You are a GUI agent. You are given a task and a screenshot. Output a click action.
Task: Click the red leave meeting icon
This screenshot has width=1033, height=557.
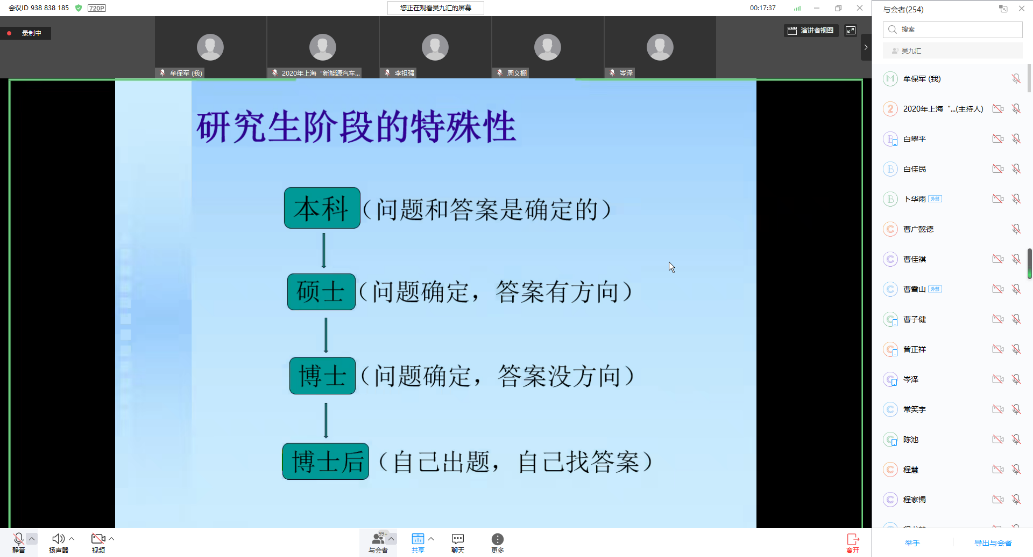coord(852,539)
